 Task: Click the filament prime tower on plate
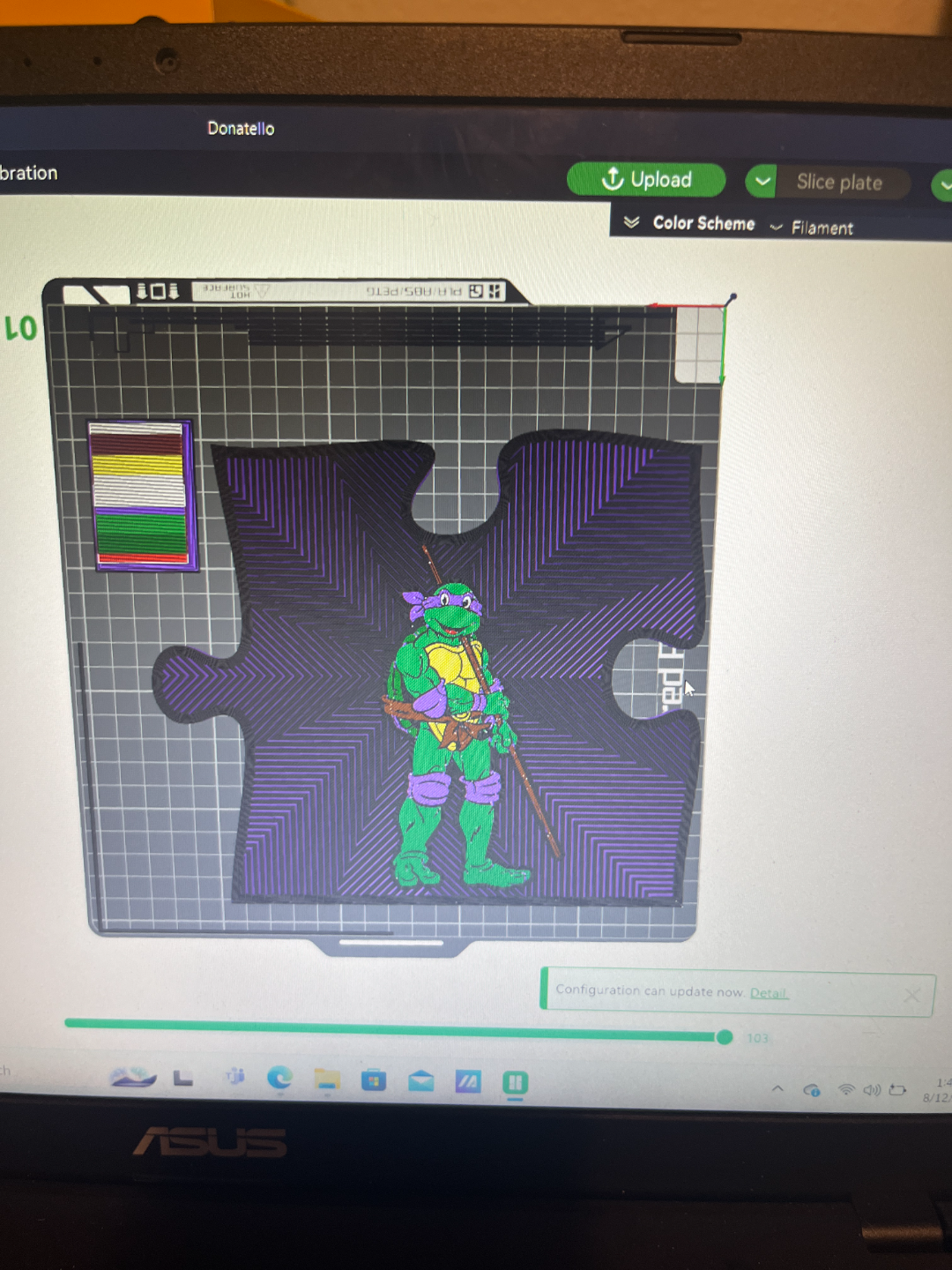[141, 495]
